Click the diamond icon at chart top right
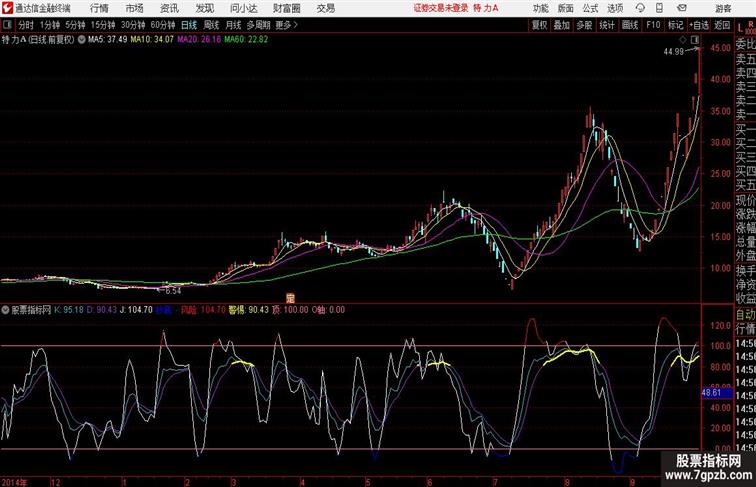This screenshot has width=756, height=487. pos(683,40)
